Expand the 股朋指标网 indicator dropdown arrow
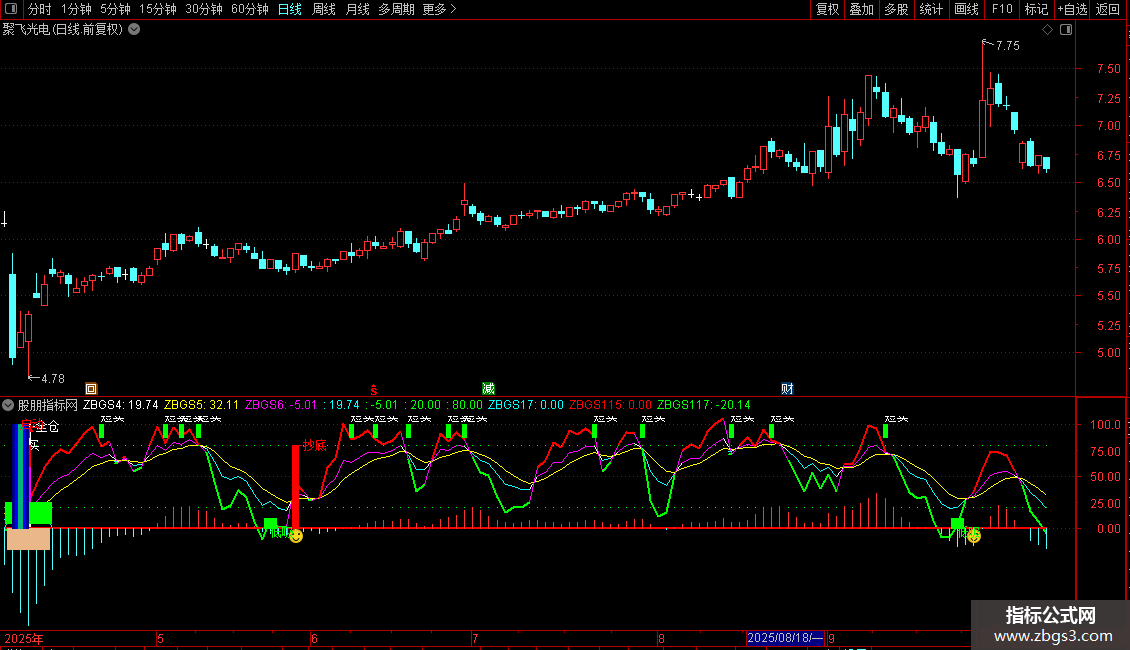 9,405
